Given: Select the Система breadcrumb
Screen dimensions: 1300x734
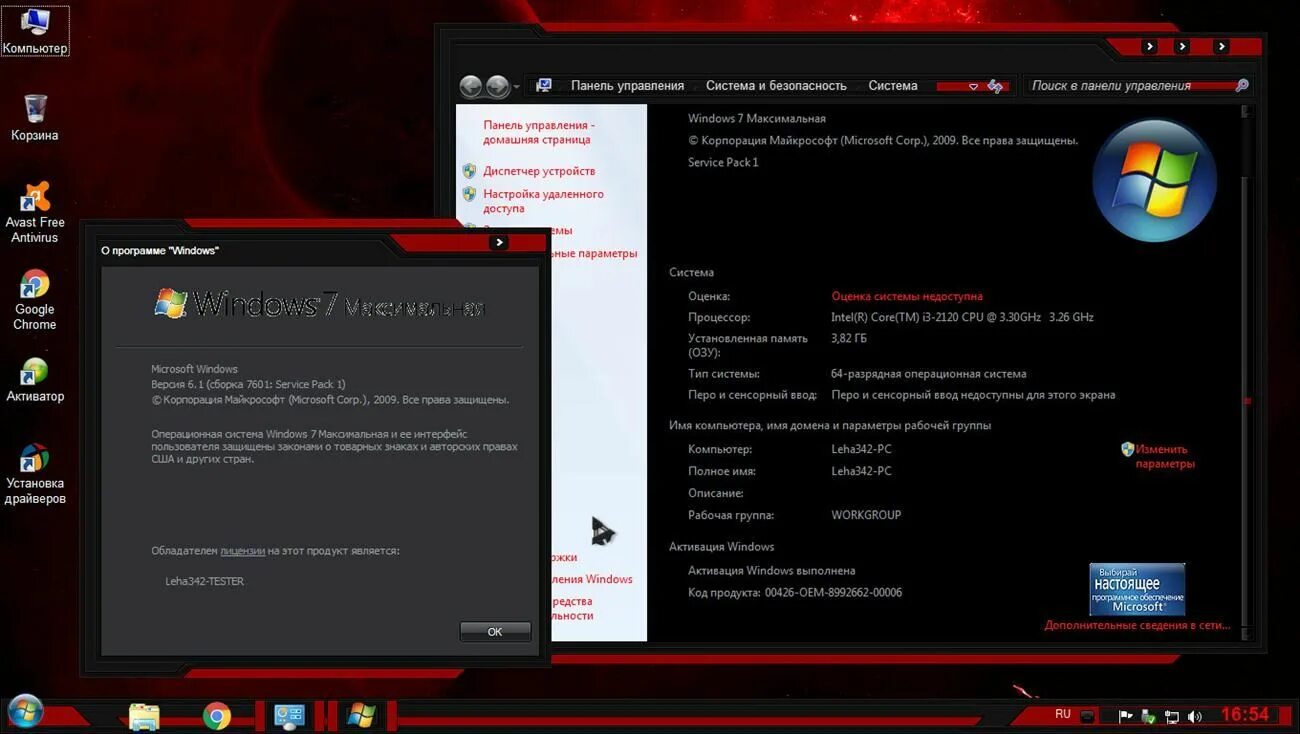Looking at the screenshot, I should click(893, 86).
